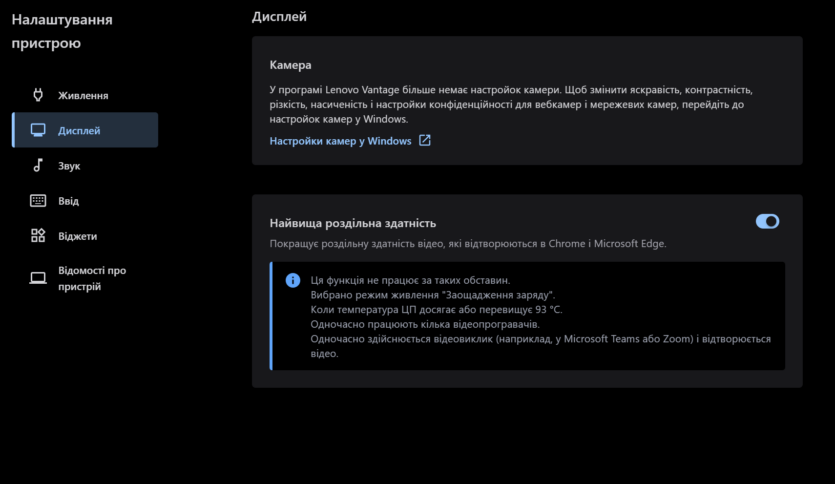Select the Дисплей sidebar label
This screenshot has width=835, height=484.
pyautogui.click(x=79, y=130)
